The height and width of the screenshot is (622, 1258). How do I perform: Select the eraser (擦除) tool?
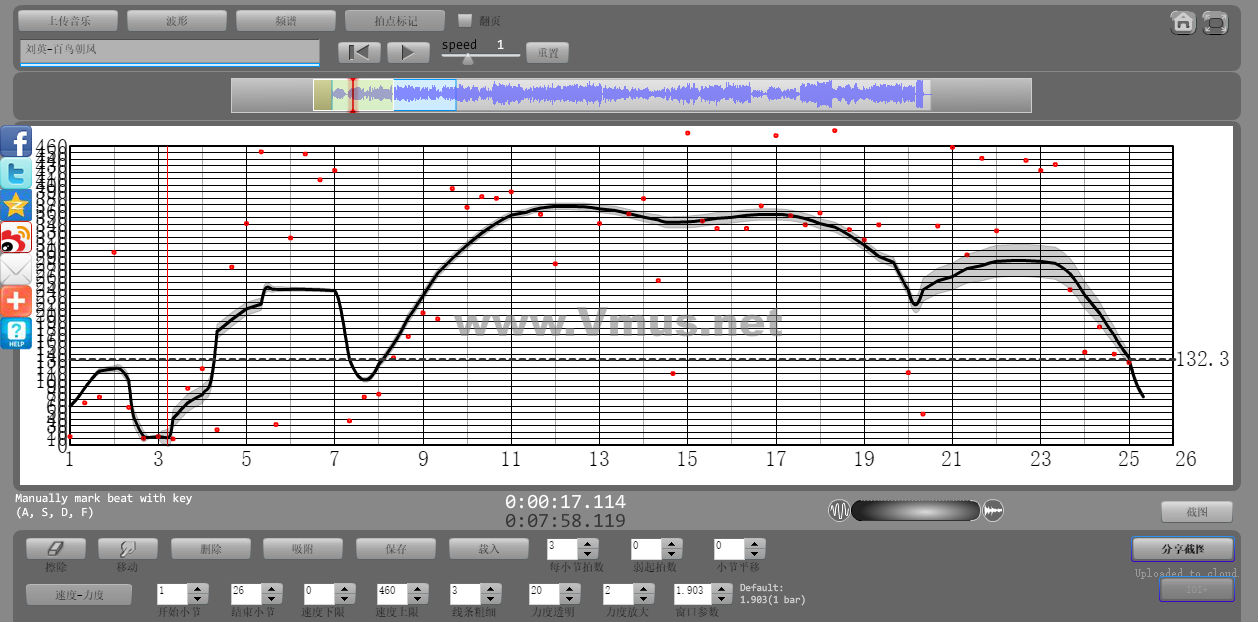(x=55, y=548)
